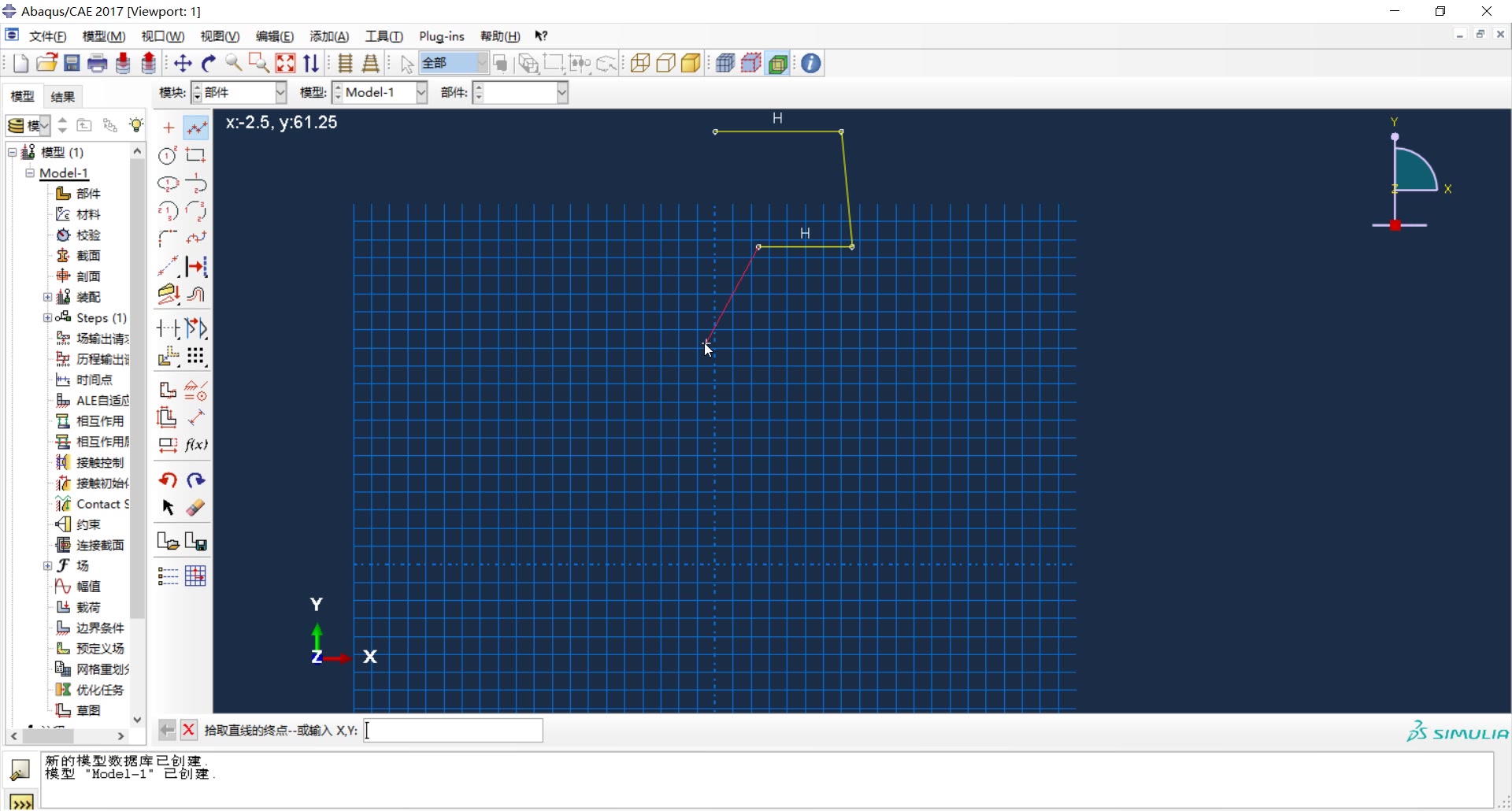Open the 工具 menu
This screenshot has width=1512, height=811.
tap(384, 36)
